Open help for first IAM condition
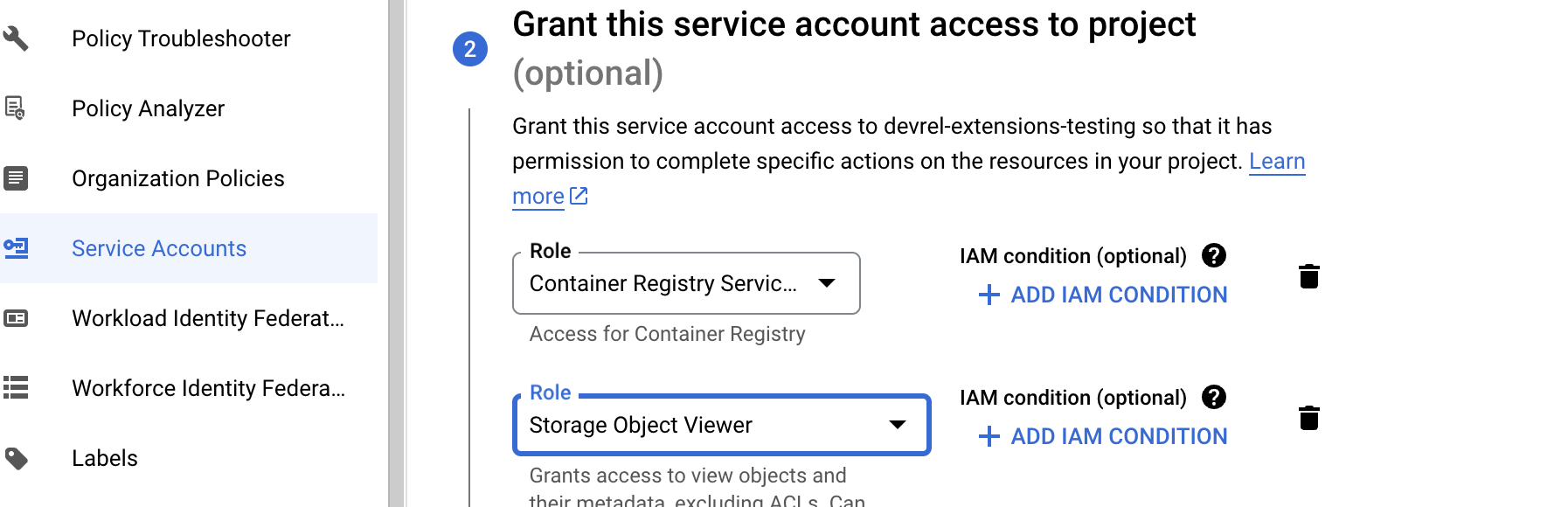This screenshot has width=1568, height=507. 1213,255
